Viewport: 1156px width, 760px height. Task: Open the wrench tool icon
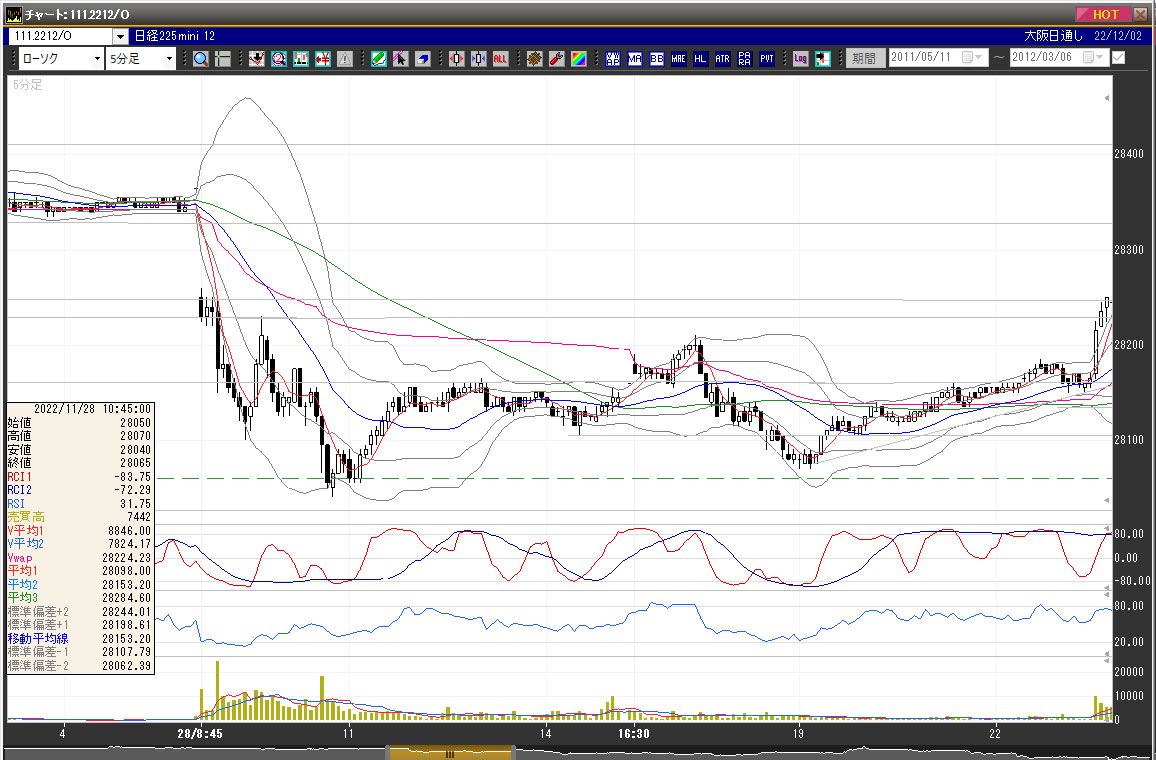point(557,59)
